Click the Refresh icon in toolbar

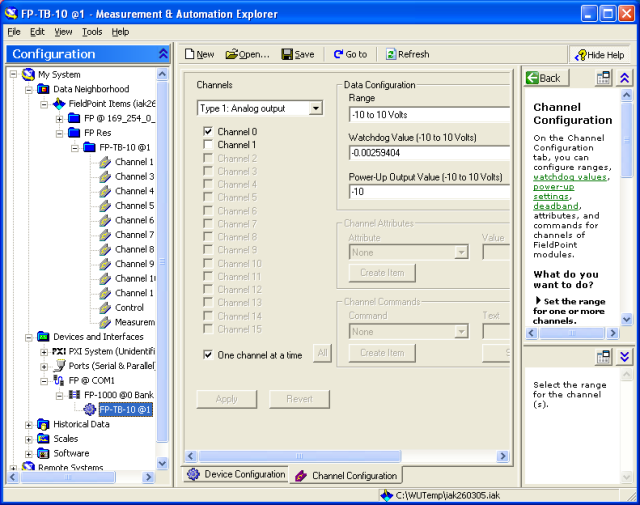point(391,54)
